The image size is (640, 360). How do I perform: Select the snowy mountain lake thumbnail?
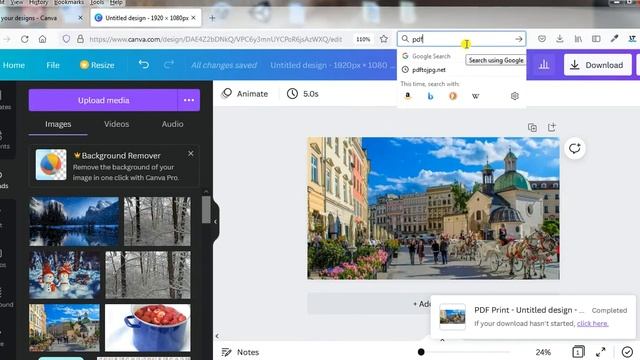pyautogui.click(x=74, y=222)
